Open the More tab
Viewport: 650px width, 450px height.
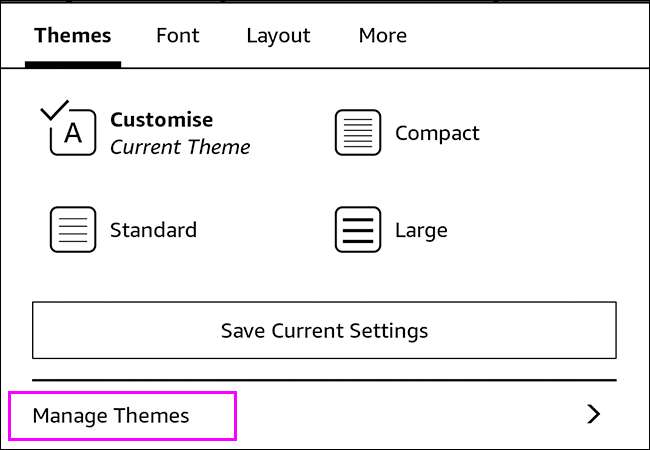click(x=382, y=35)
